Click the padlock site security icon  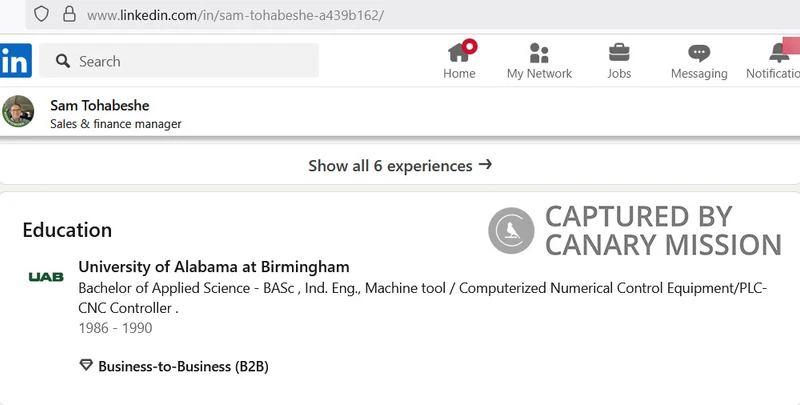pyautogui.click(x=69, y=14)
